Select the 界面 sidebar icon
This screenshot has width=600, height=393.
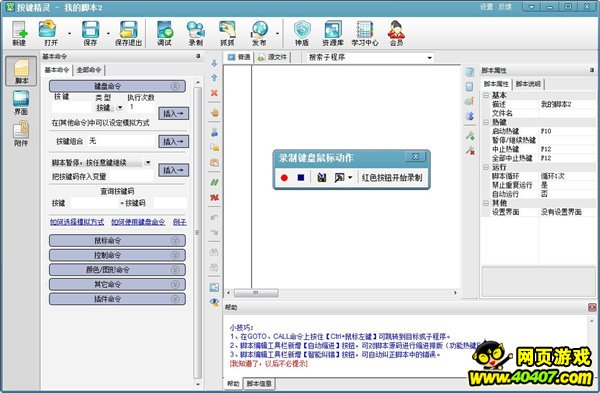tap(21, 103)
